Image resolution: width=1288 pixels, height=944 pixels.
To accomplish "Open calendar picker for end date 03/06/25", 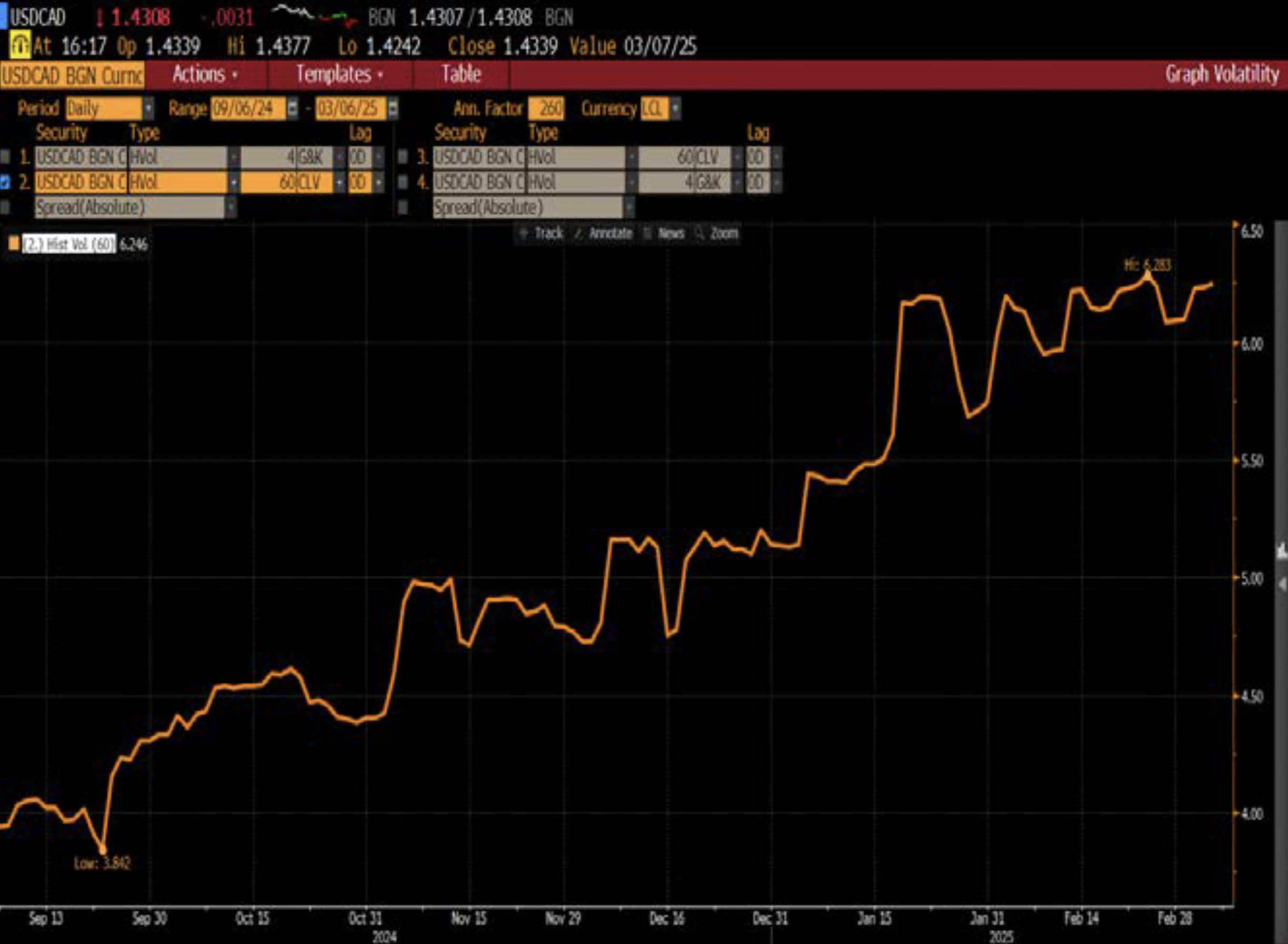I will pyautogui.click(x=392, y=109).
